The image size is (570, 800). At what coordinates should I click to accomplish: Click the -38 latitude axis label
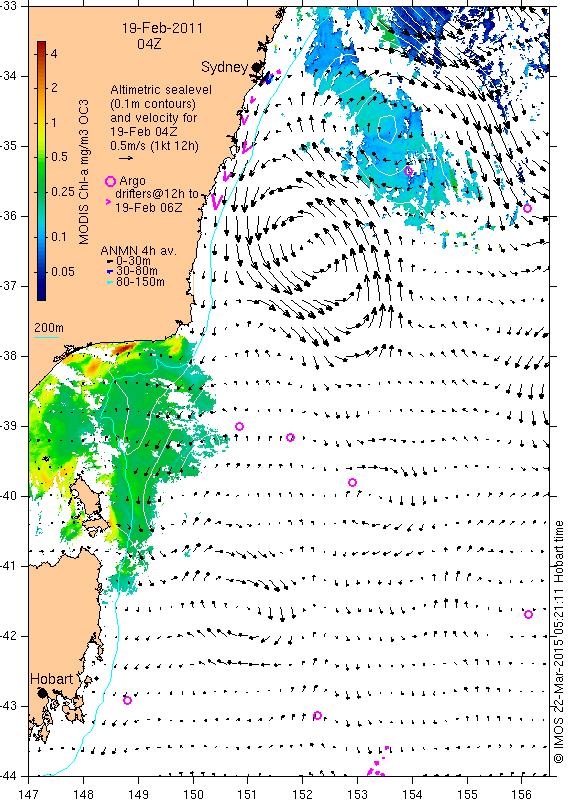[x=9, y=356]
